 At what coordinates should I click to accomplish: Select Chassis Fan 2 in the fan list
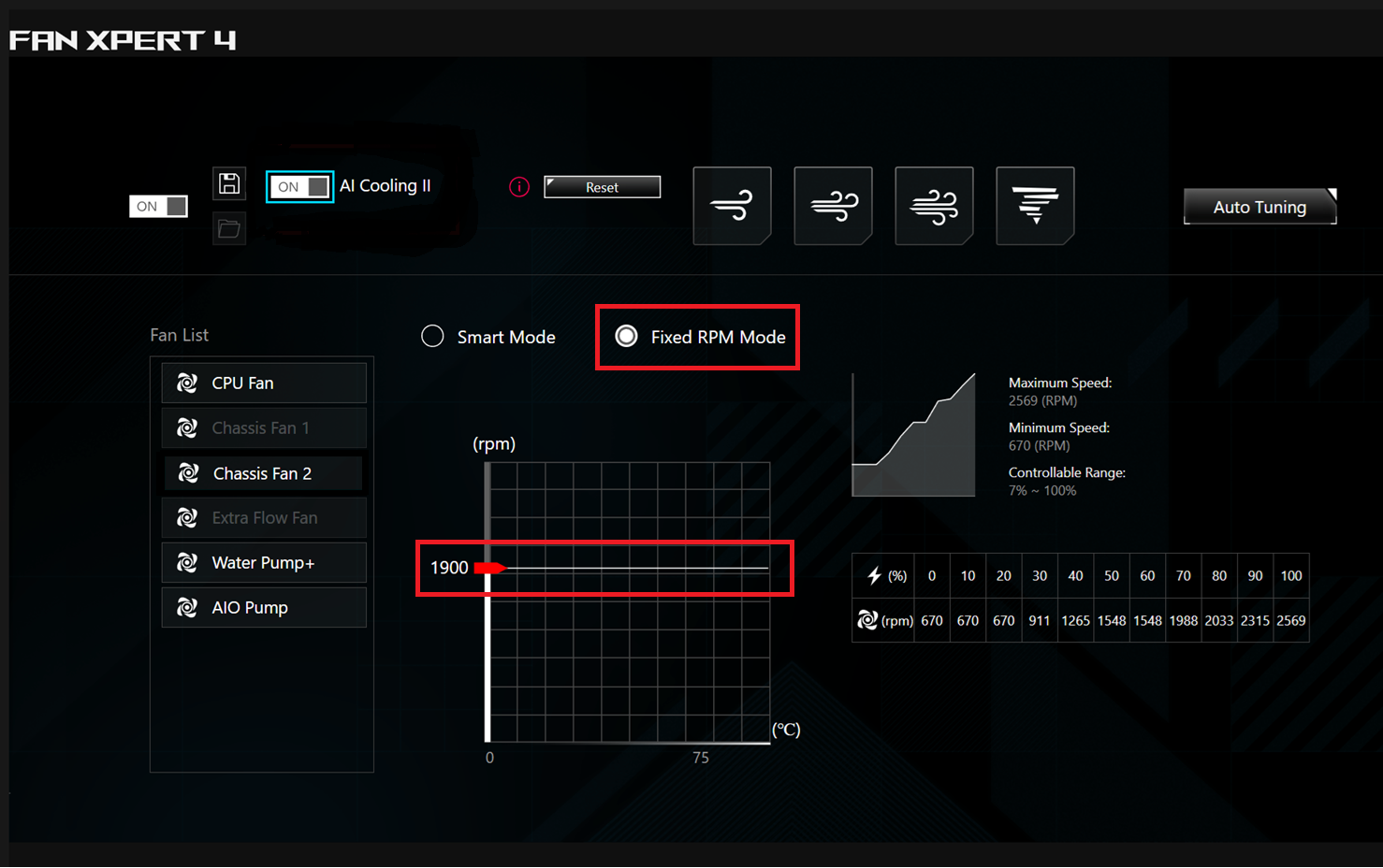pos(264,473)
